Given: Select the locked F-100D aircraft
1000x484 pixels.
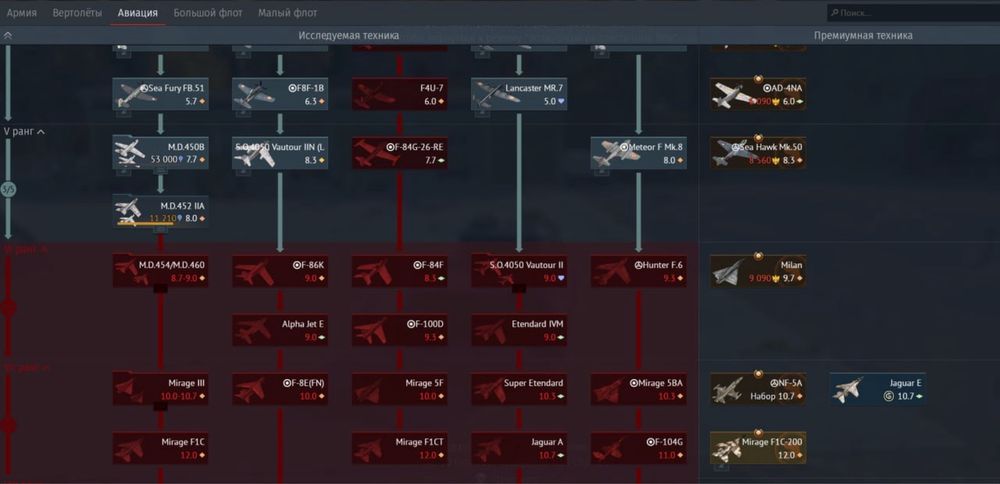Looking at the screenshot, I should [400, 330].
